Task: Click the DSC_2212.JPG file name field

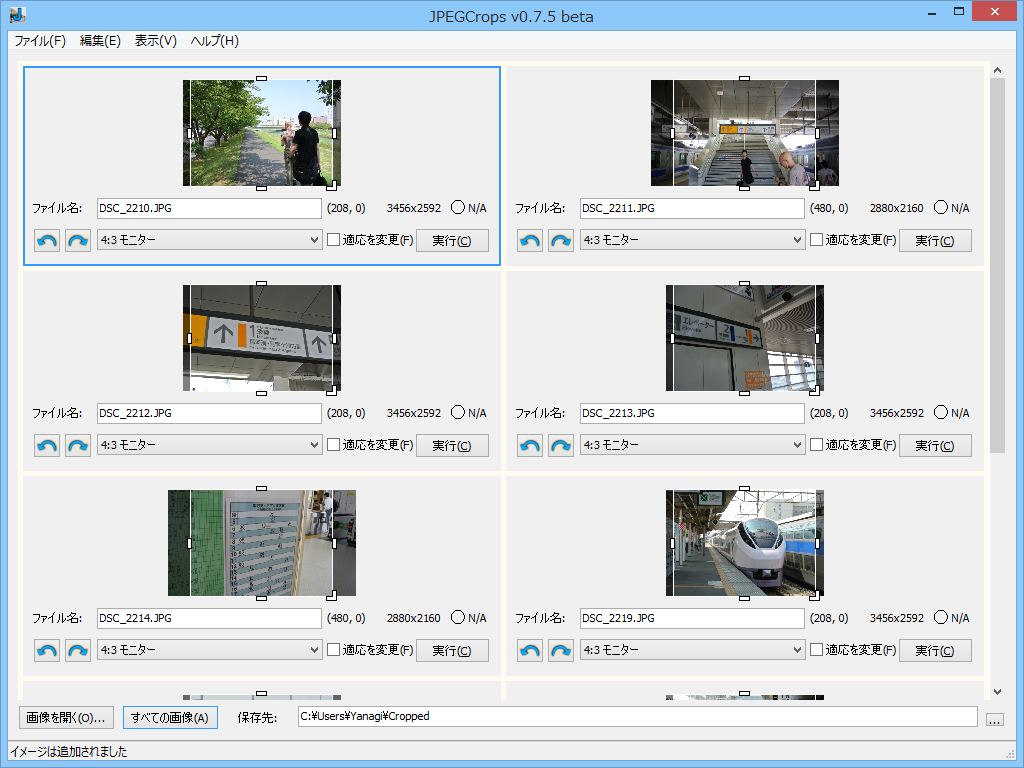Action: pos(209,413)
